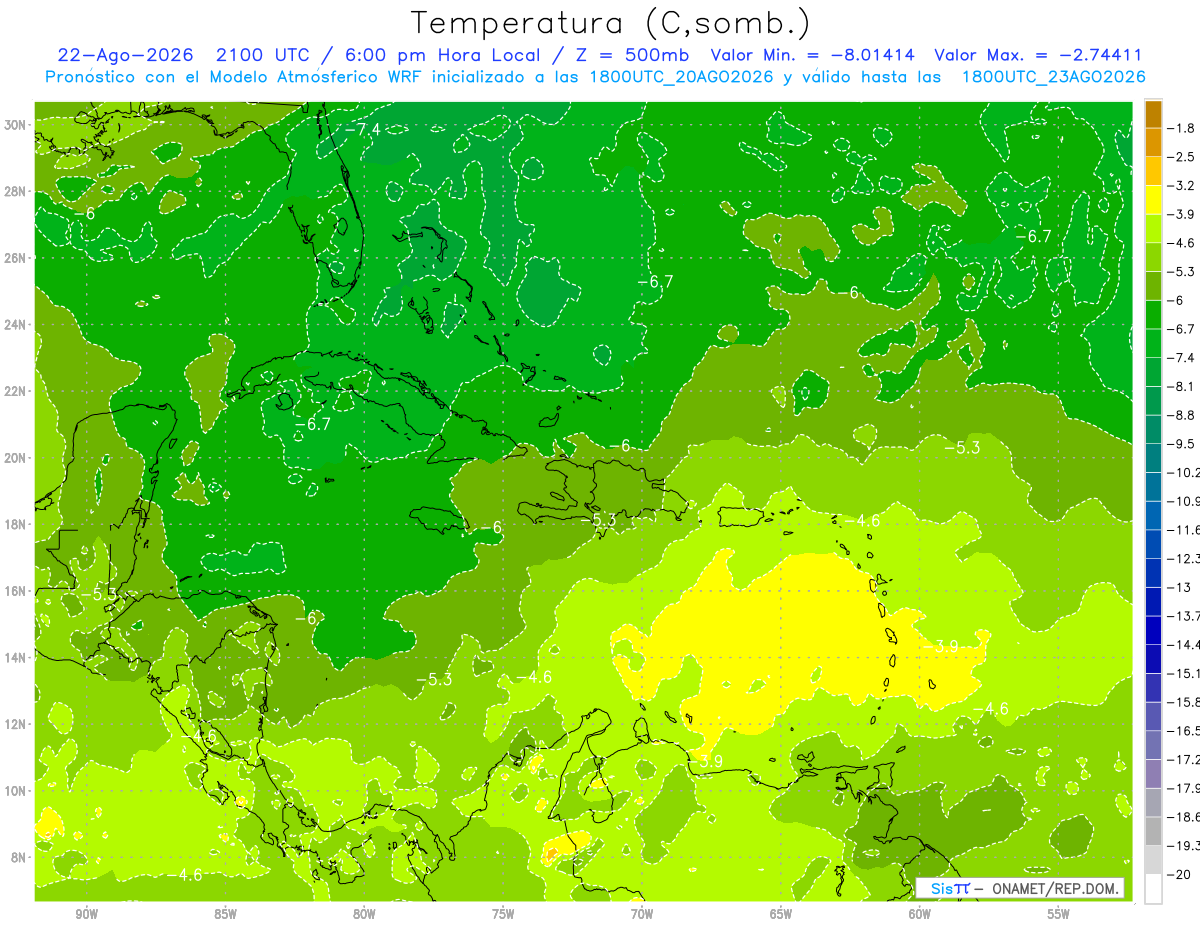
Task: Click the '8N' latitude axis label
Action: pyautogui.click(x=20, y=857)
